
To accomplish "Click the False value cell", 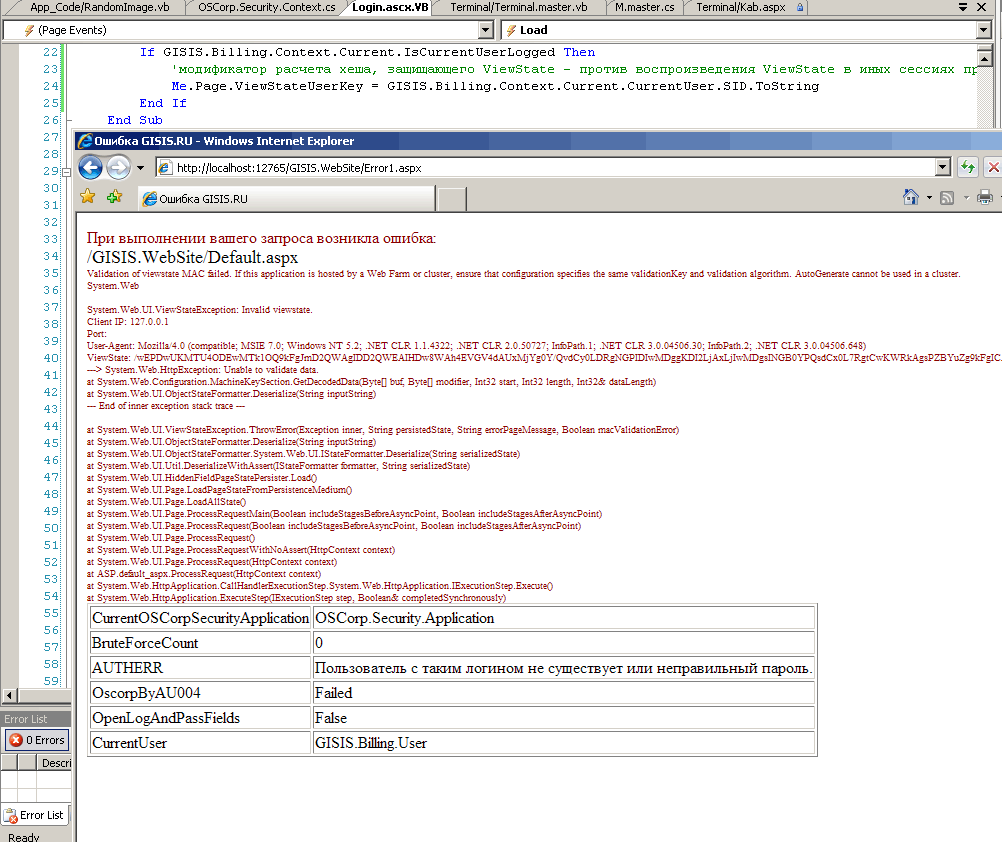I will [564, 717].
